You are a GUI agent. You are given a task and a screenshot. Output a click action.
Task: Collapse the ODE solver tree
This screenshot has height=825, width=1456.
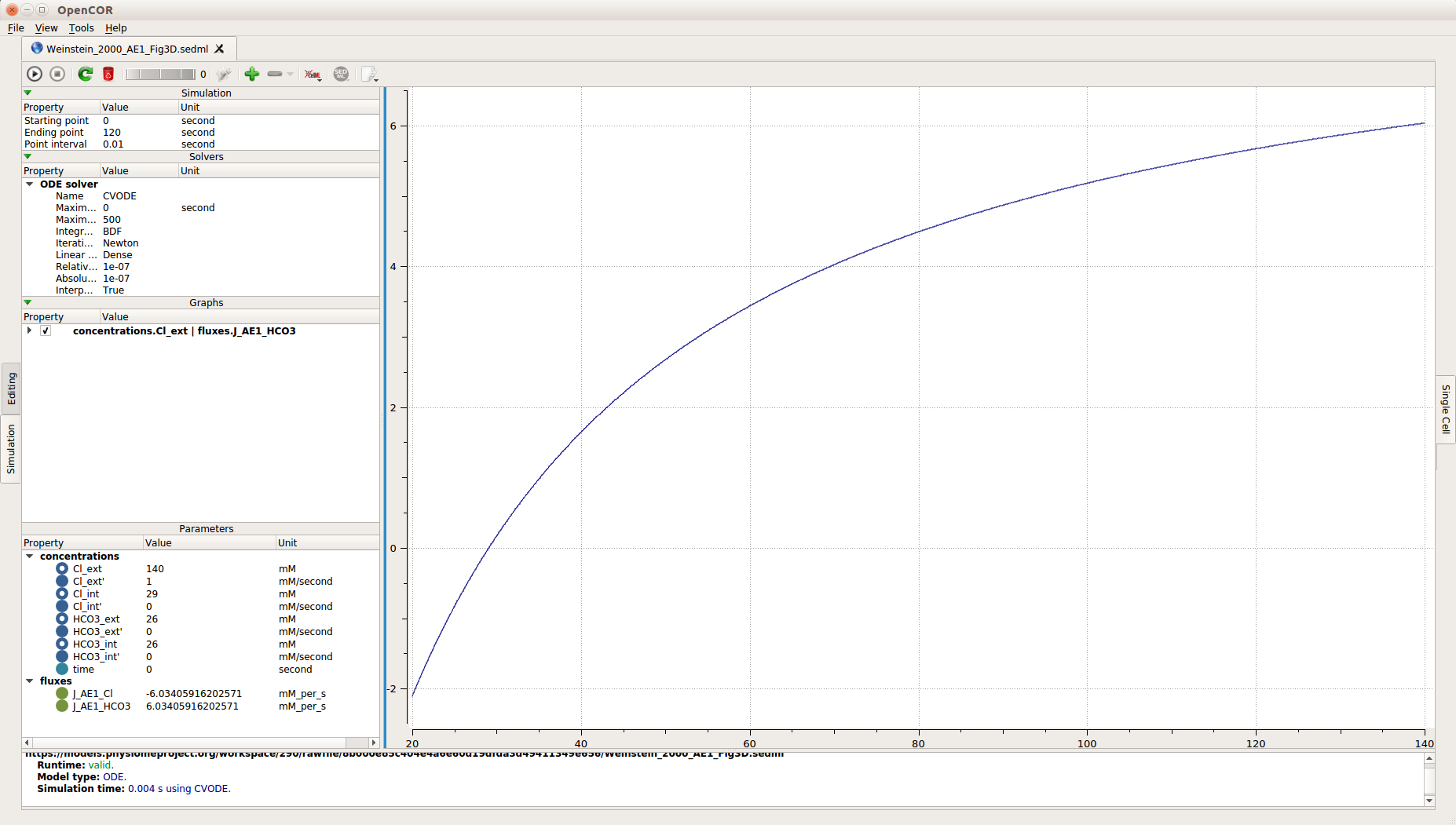click(x=30, y=184)
